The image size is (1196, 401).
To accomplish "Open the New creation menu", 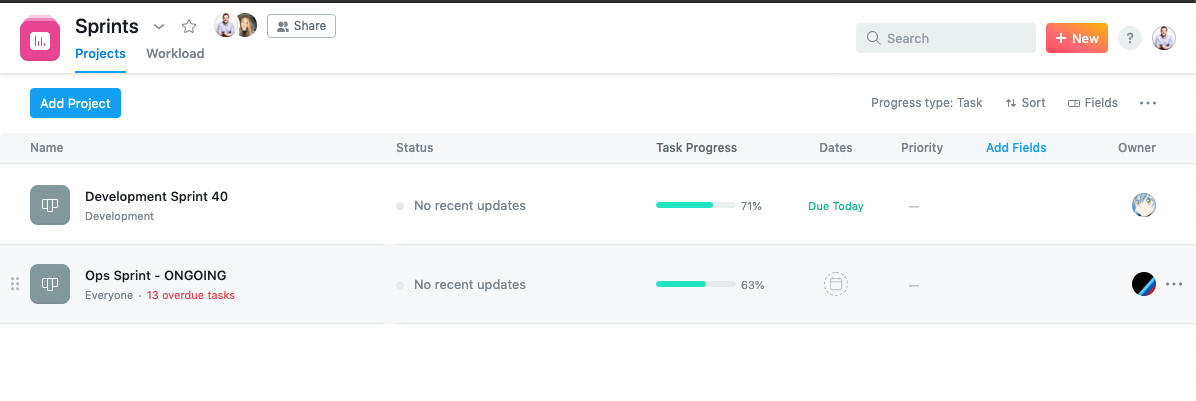I will click(1076, 38).
